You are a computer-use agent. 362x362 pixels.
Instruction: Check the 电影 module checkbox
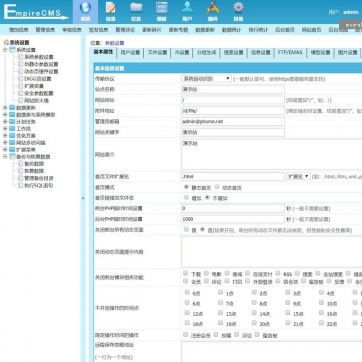click(x=206, y=273)
